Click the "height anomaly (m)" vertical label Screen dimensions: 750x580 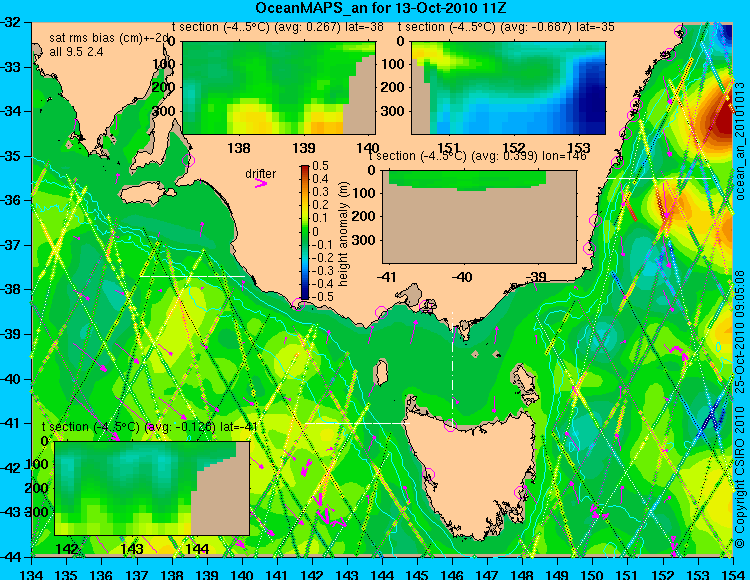(342, 234)
